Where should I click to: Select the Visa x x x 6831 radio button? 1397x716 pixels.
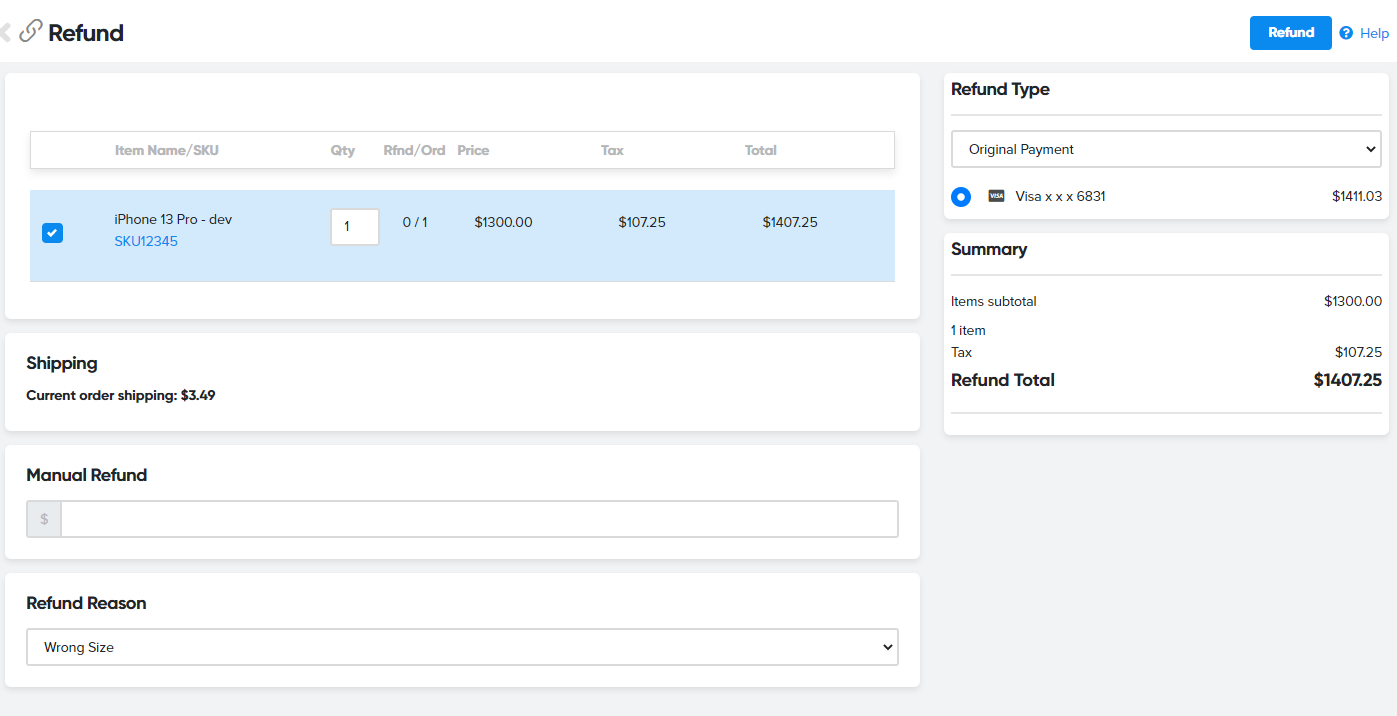(961, 197)
